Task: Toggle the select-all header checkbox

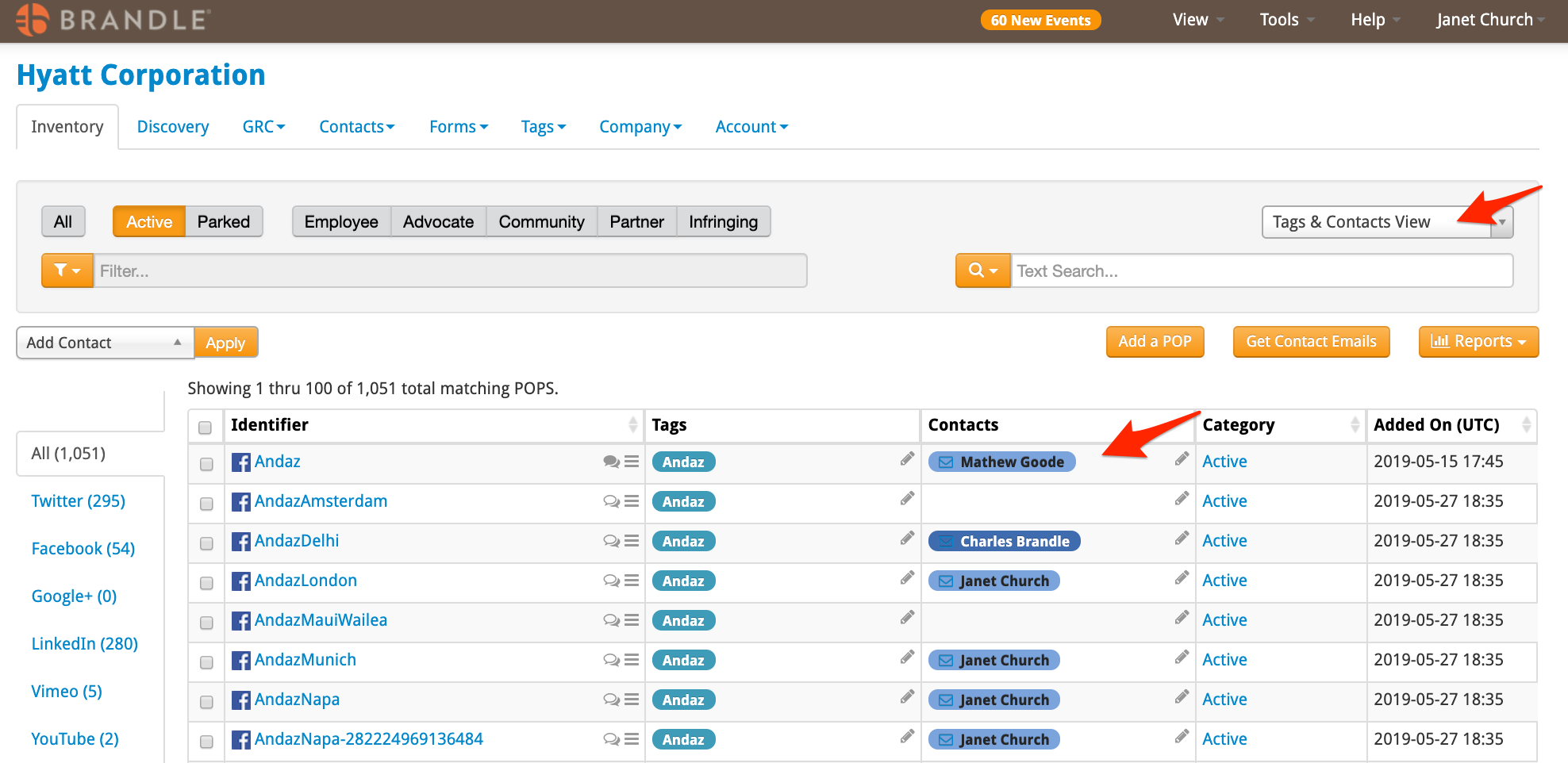Action: point(206,428)
